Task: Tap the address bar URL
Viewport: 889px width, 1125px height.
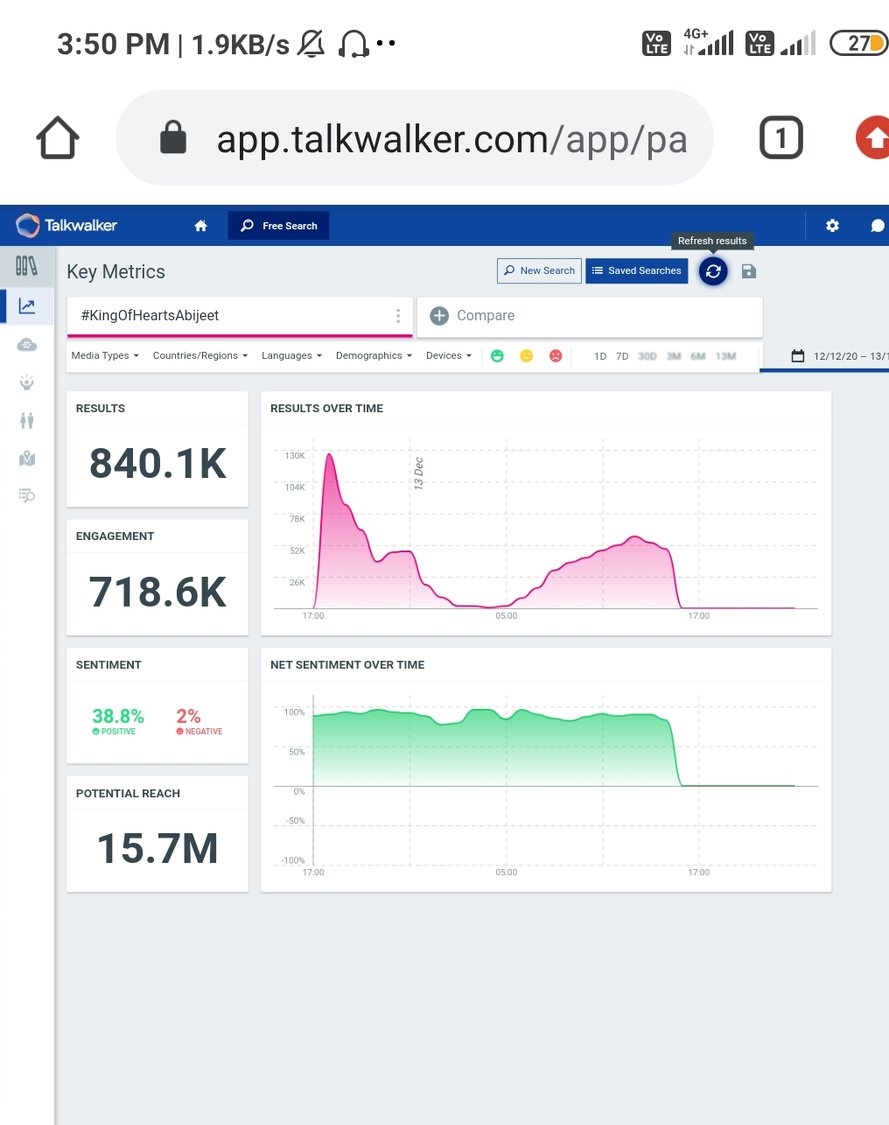Action: point(452,138)
